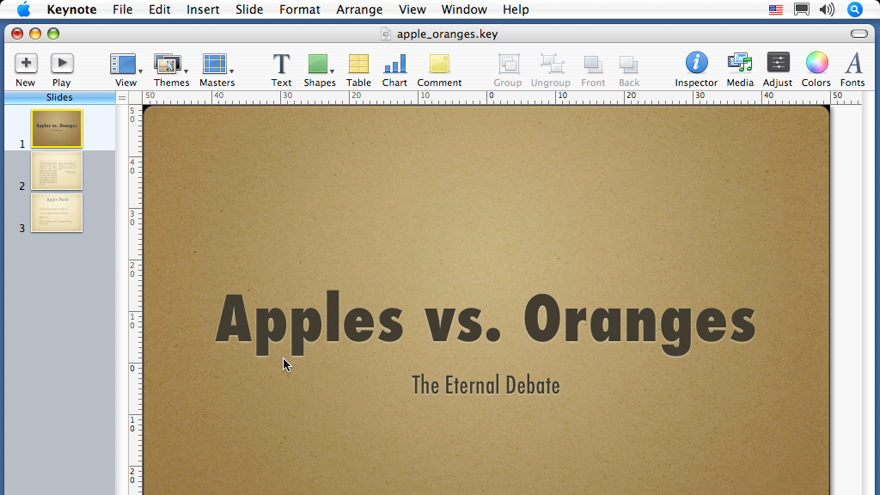Open the Insert menu
This screenshot has width=880, height=495.
(203, 10)
